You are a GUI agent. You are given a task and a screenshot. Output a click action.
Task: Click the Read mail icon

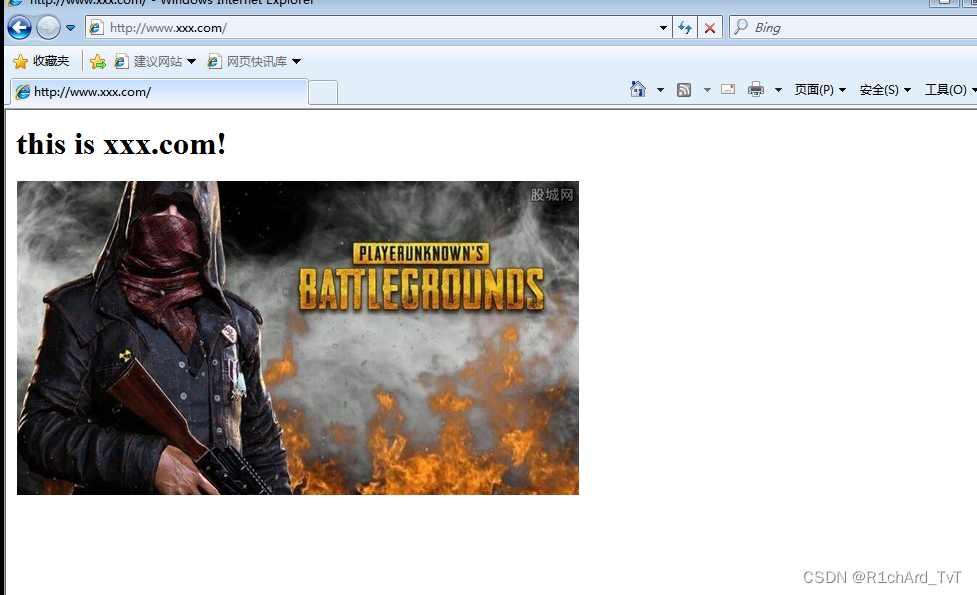(728, 89)
